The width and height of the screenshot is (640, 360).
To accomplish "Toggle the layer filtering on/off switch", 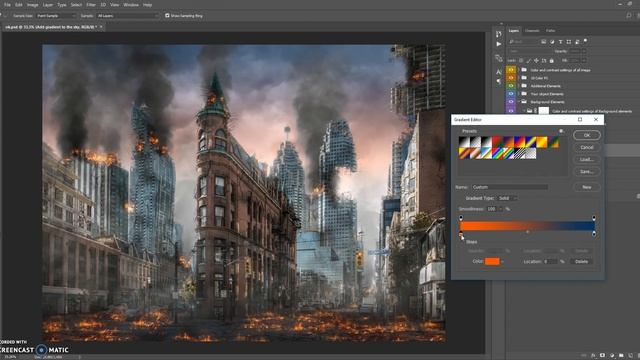I will 585,41.
